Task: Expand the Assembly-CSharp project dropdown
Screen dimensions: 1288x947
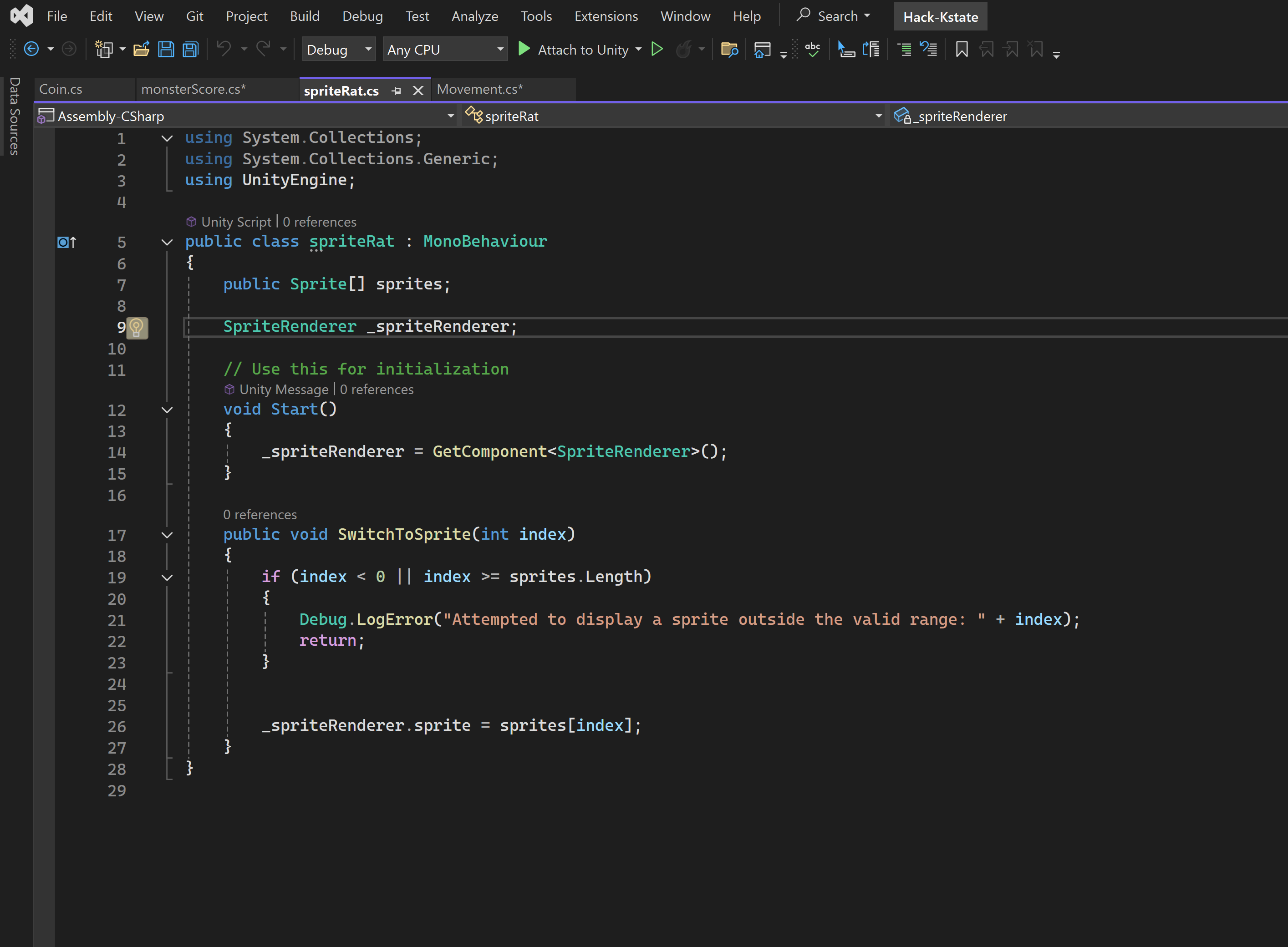Action: tap(450, 116)
